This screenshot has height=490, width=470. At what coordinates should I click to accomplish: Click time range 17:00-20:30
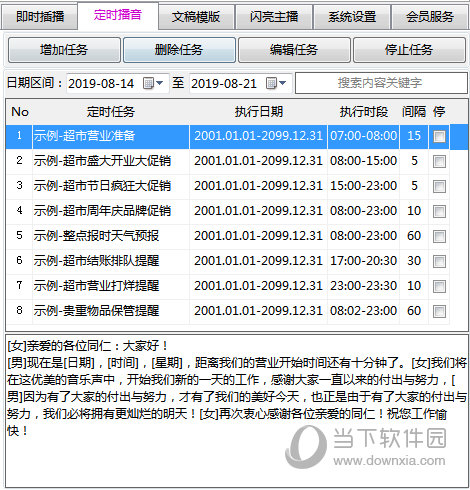coord(363,261)
